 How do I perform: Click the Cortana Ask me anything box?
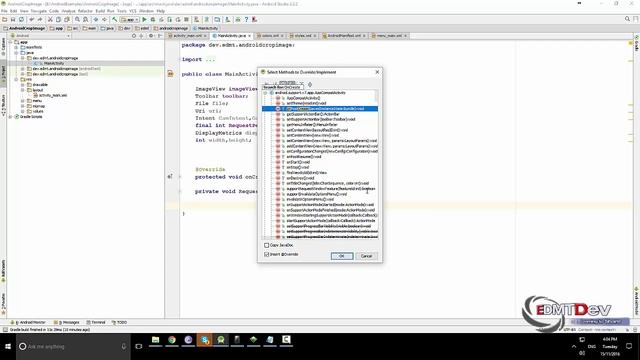pyautogui.click(x=73, y=347)
